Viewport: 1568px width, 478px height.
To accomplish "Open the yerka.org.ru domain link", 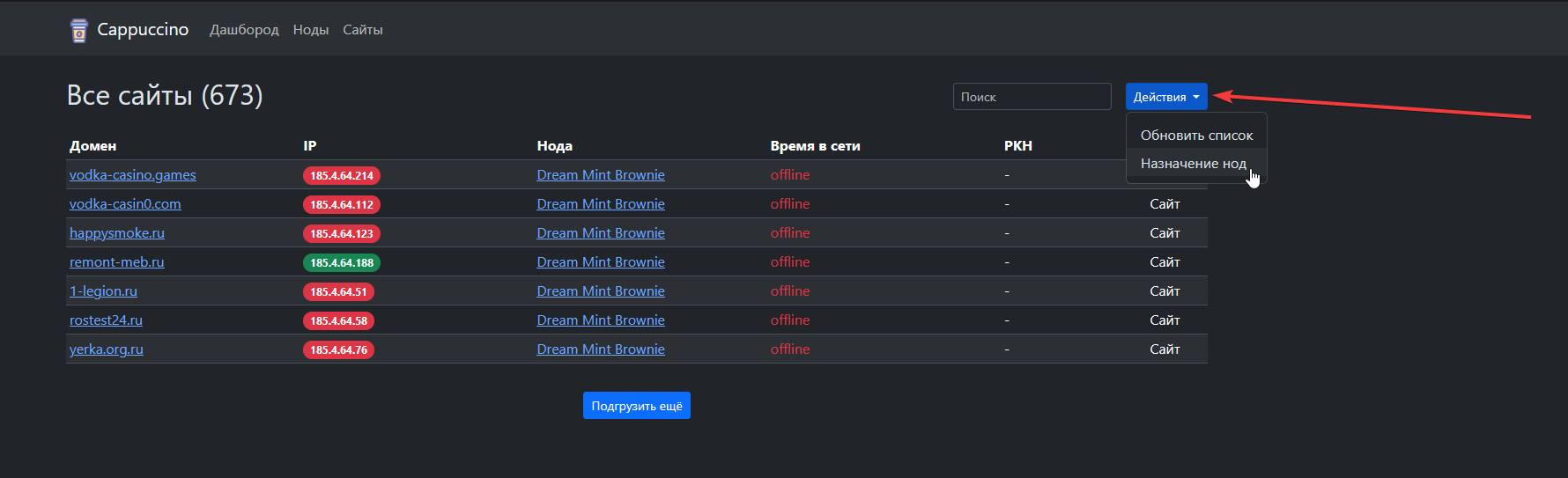I will tap(107, 349).
